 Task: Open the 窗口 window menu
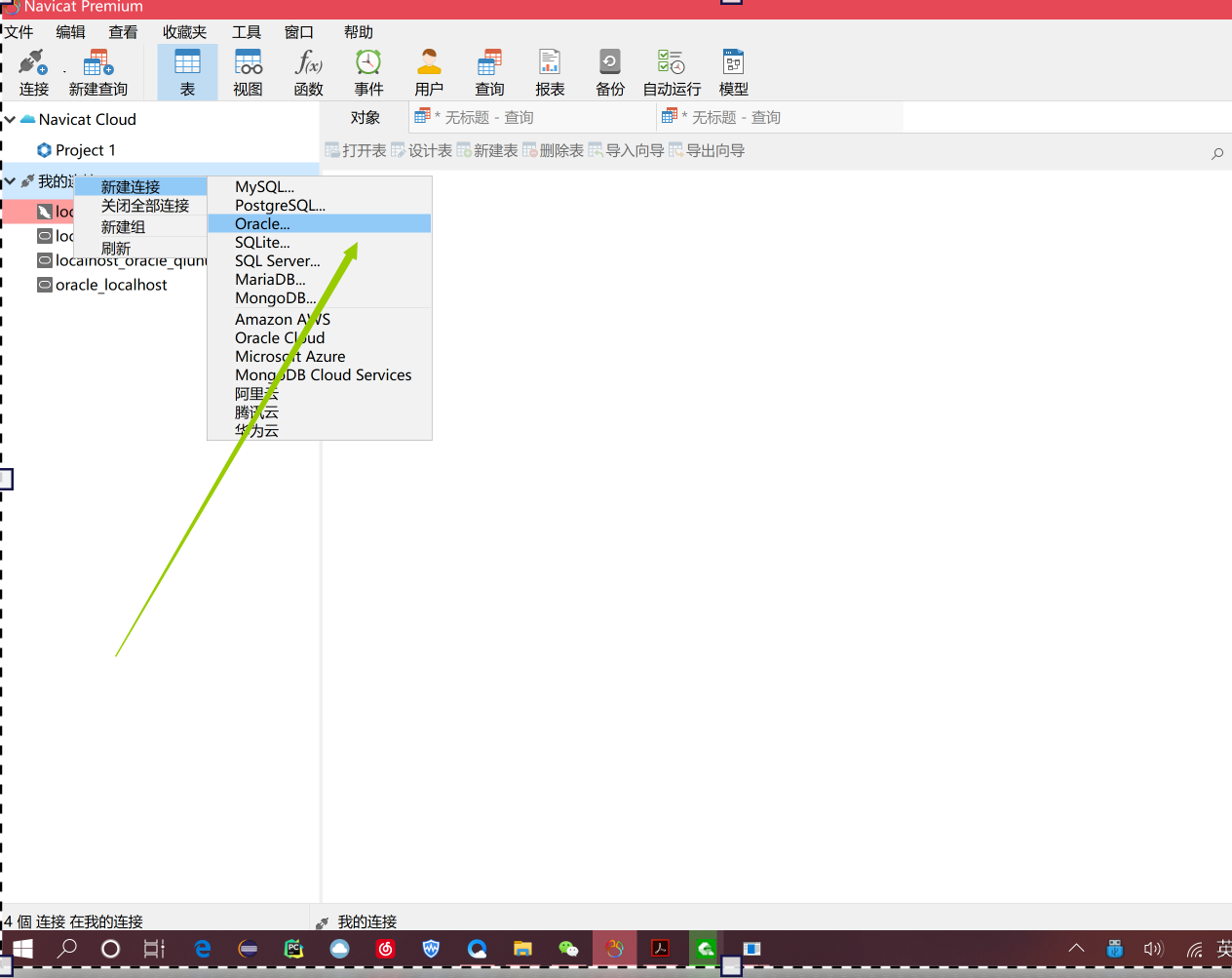298,32
